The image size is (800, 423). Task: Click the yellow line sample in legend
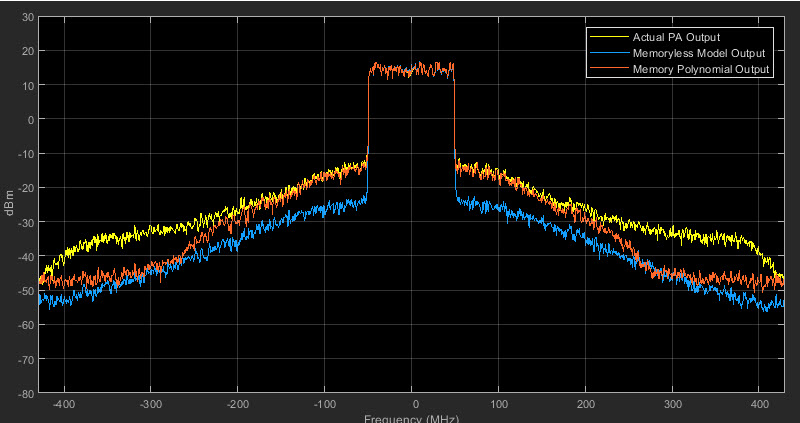pyautogui.click(x=609, y=38)
